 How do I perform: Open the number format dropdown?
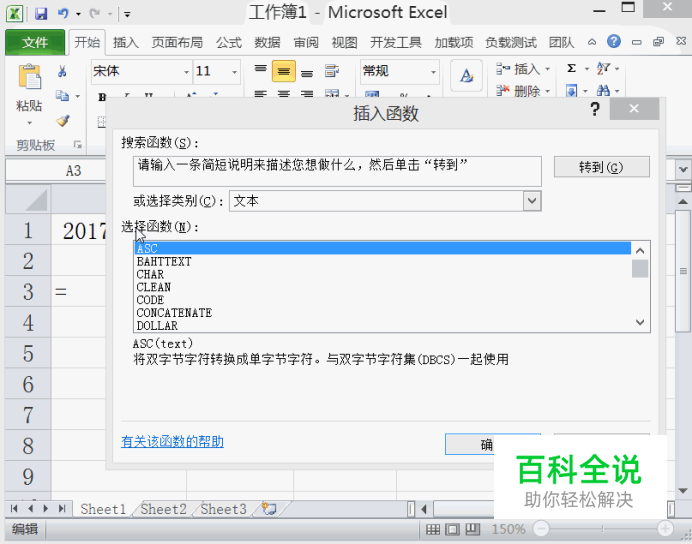click(x=433, y=71)
